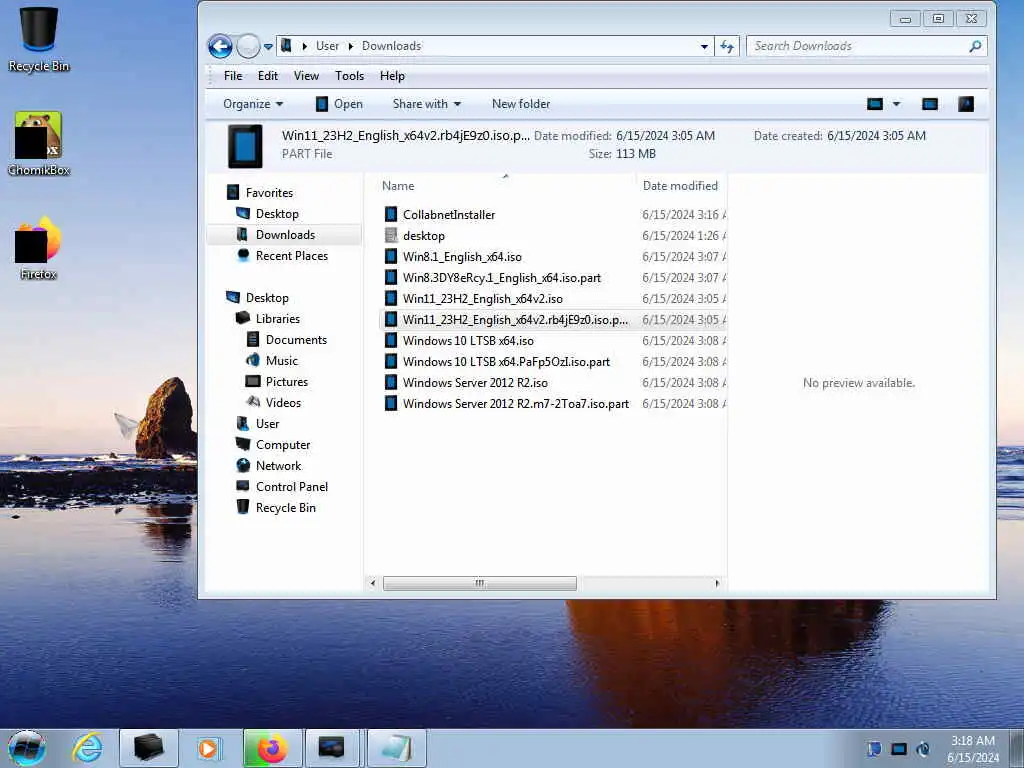Screen dimensions: 1024x768
Task: Select the CollabnetInstaller file
Action: coord(448,215)
